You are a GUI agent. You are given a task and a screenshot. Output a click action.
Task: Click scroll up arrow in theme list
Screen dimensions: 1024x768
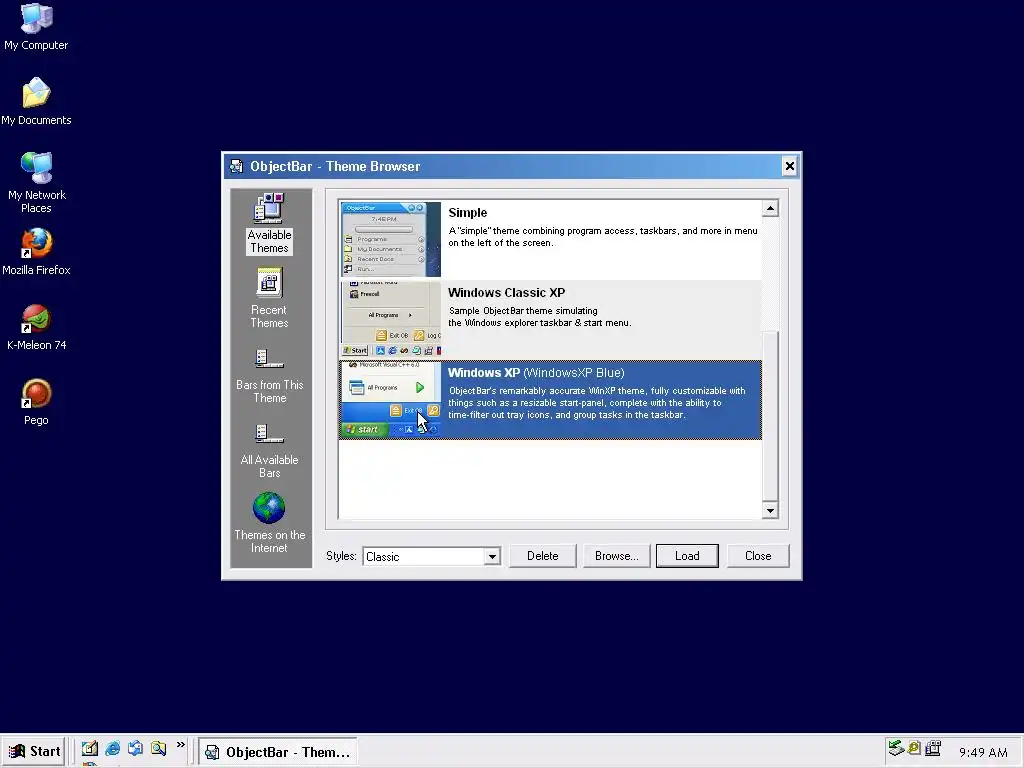click(x=770, y=209)
